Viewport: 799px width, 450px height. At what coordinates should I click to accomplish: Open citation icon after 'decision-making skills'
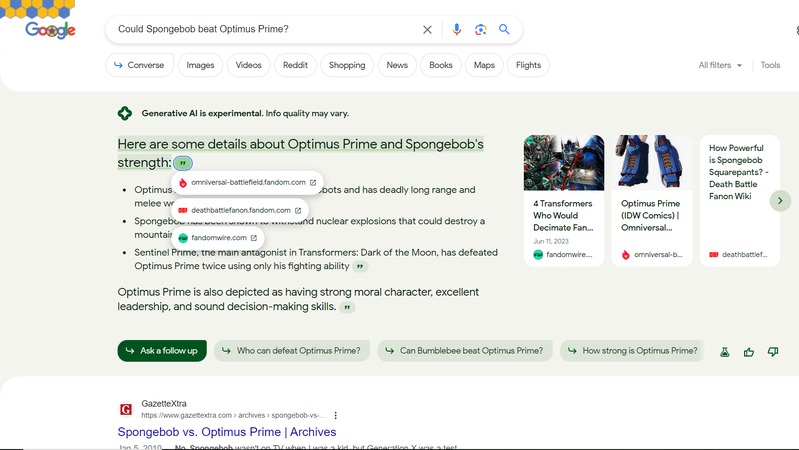click(x=347, y=307)
